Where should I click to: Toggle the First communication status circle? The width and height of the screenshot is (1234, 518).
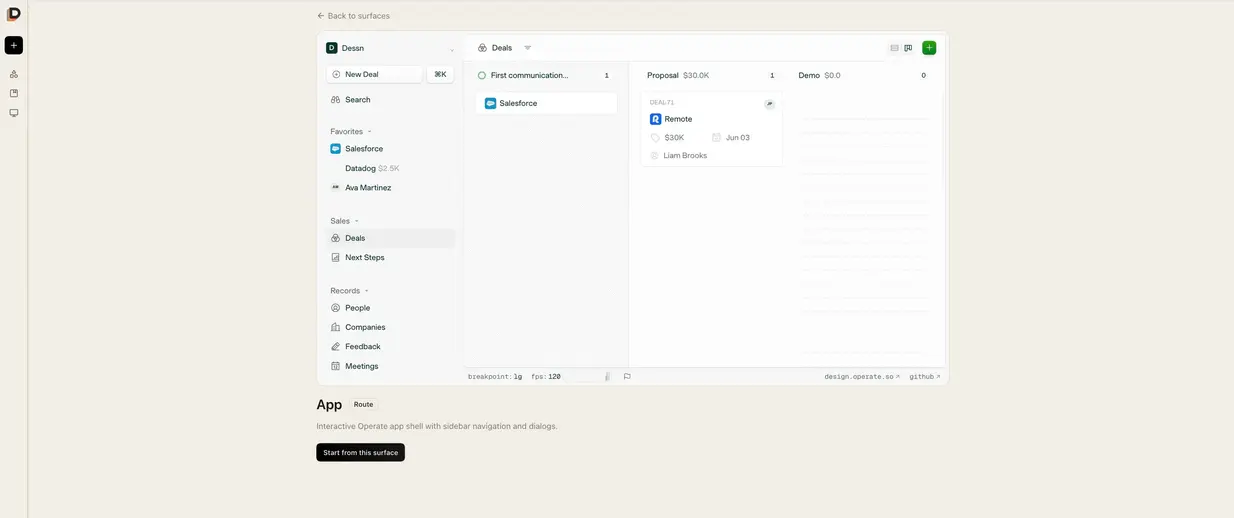point(482,75)
